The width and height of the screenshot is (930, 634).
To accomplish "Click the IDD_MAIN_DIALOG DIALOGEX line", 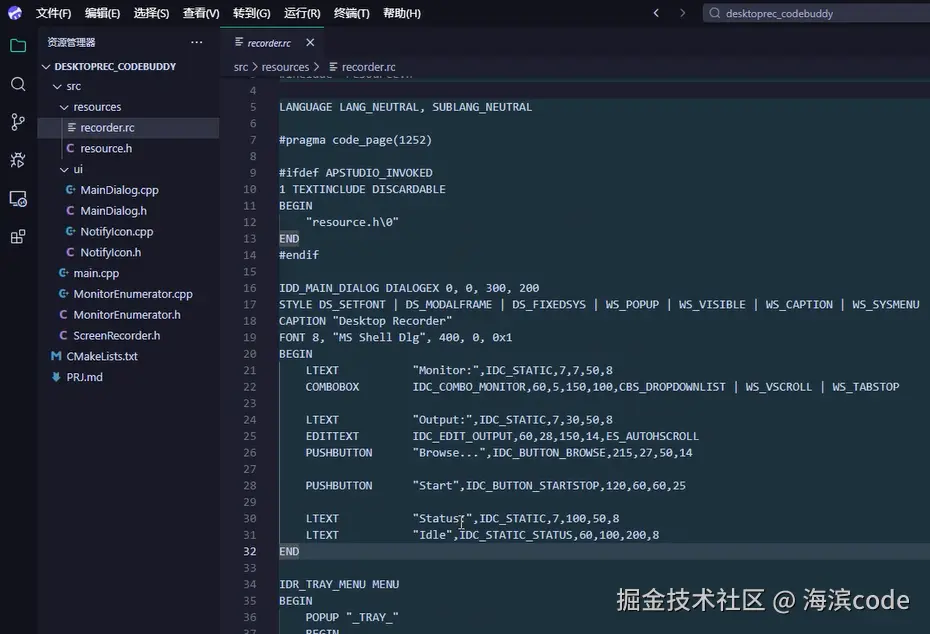I will (409, 288).
